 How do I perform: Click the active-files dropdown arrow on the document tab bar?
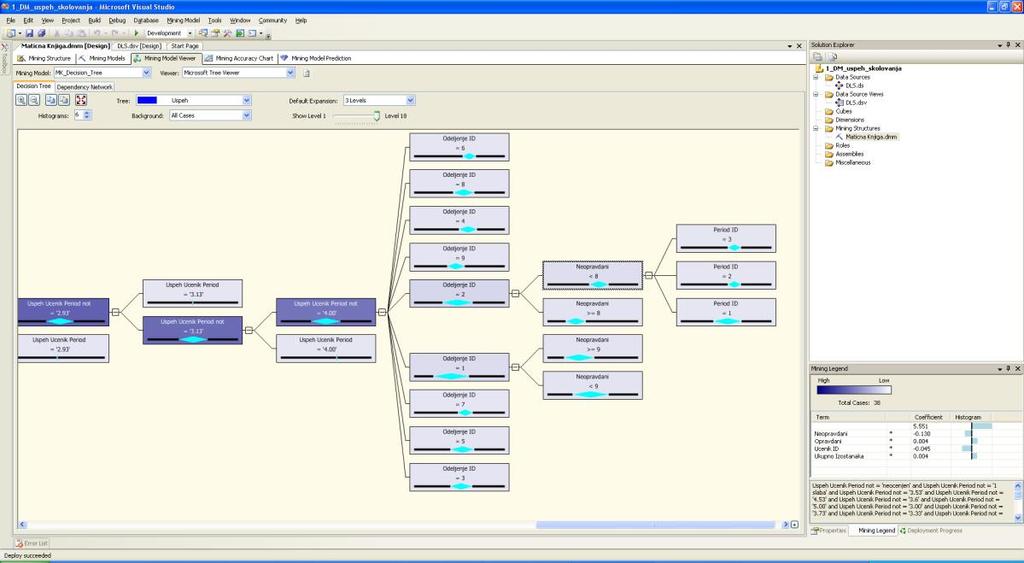(x=788, y=46)
